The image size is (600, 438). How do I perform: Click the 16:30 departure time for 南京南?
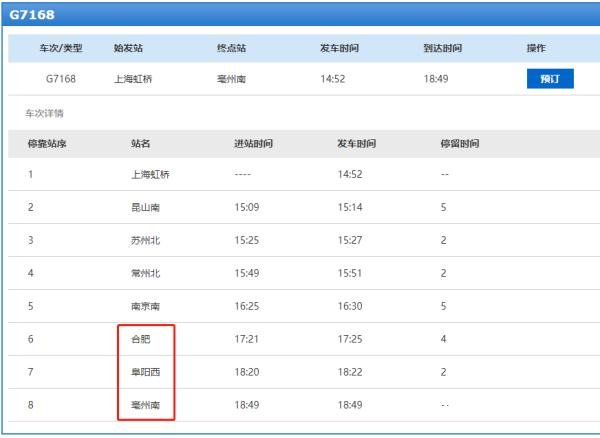tap(350, 306)
